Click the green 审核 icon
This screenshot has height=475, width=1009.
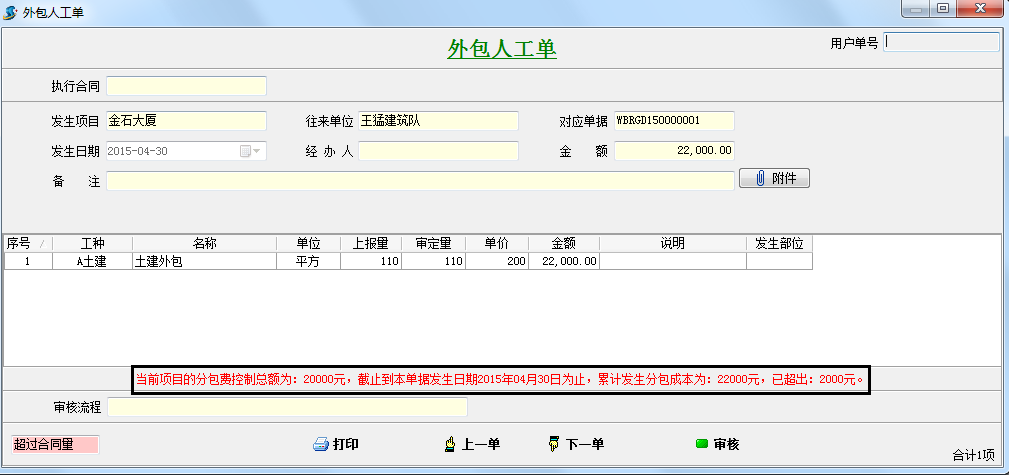click(701, 445)
